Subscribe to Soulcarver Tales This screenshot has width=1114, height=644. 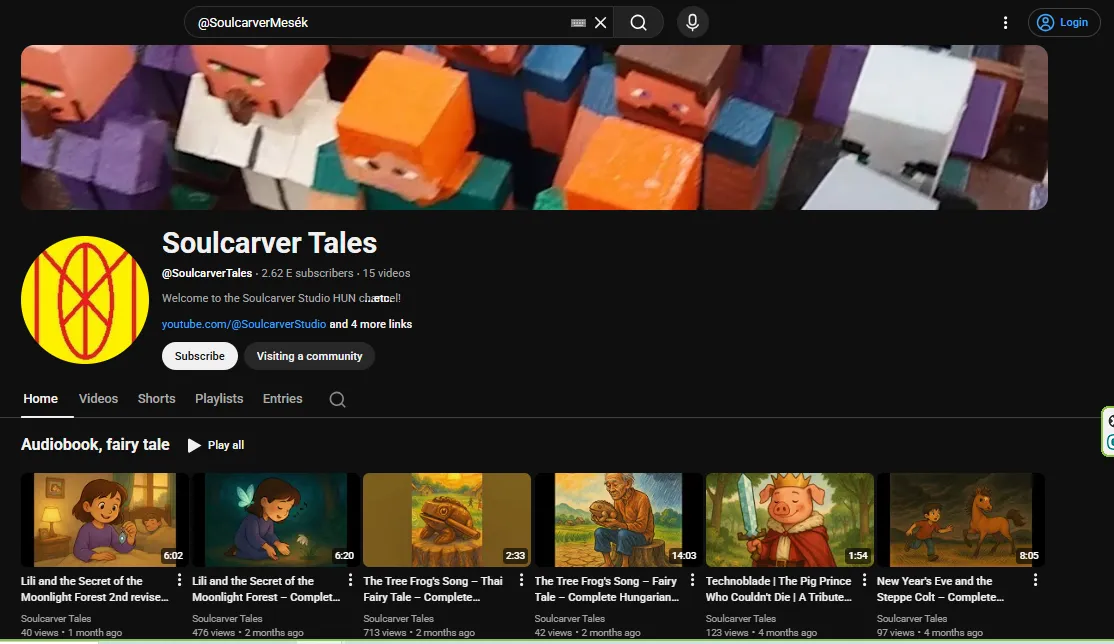pos(200,356)
